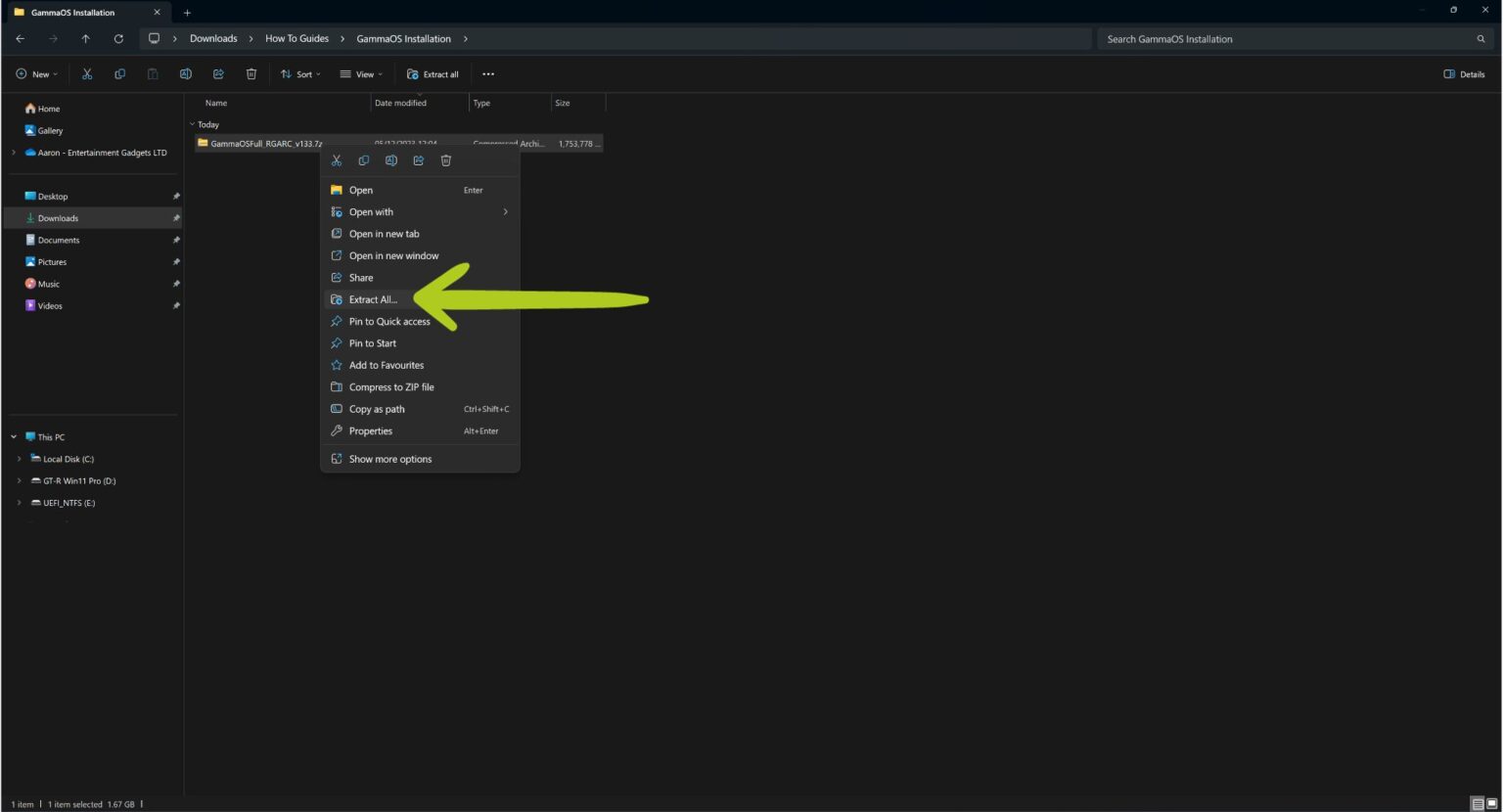
Task: Click the Share icon in the toolbar
Action: (x=217, y=73)
